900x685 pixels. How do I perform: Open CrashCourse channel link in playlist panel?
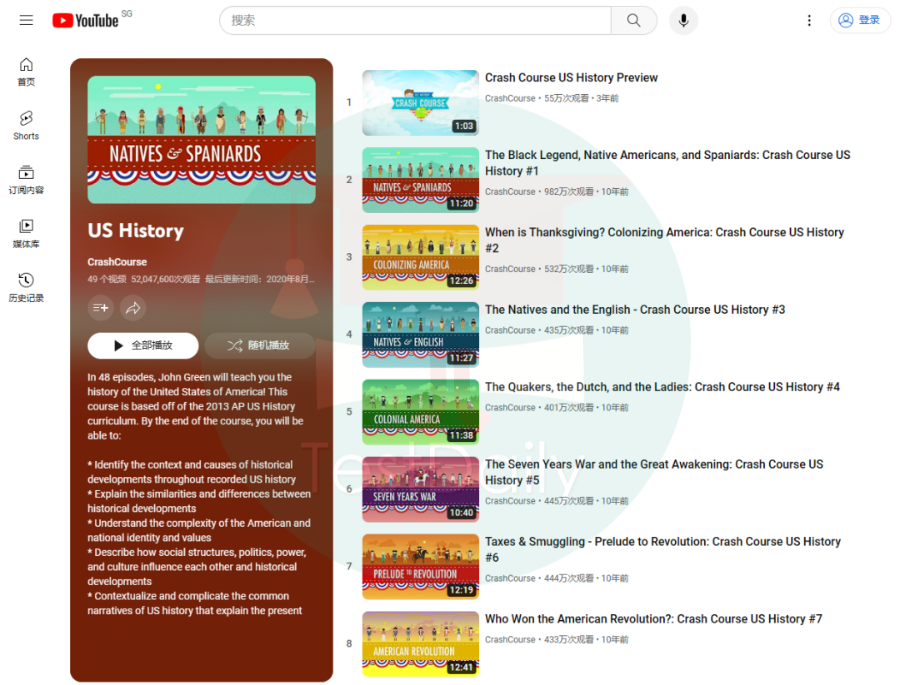[x=116, y=262]
